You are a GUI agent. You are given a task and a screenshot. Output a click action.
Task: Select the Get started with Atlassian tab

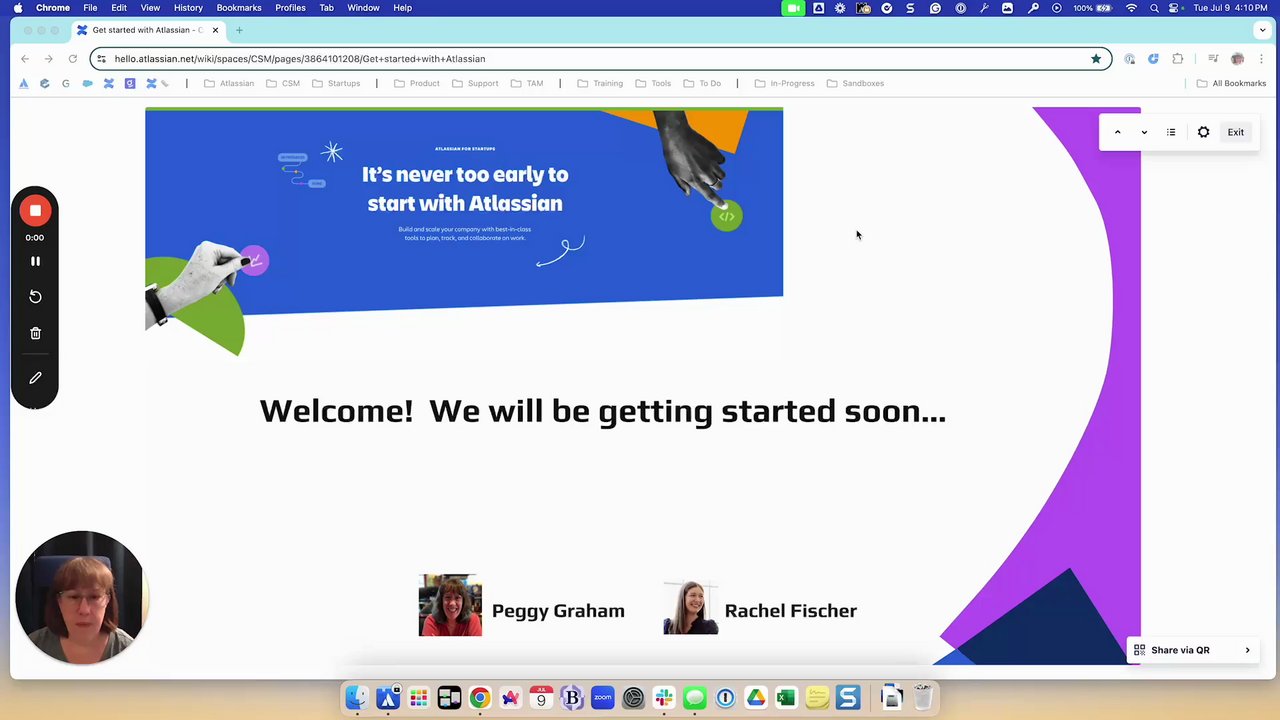pos(148,30)
